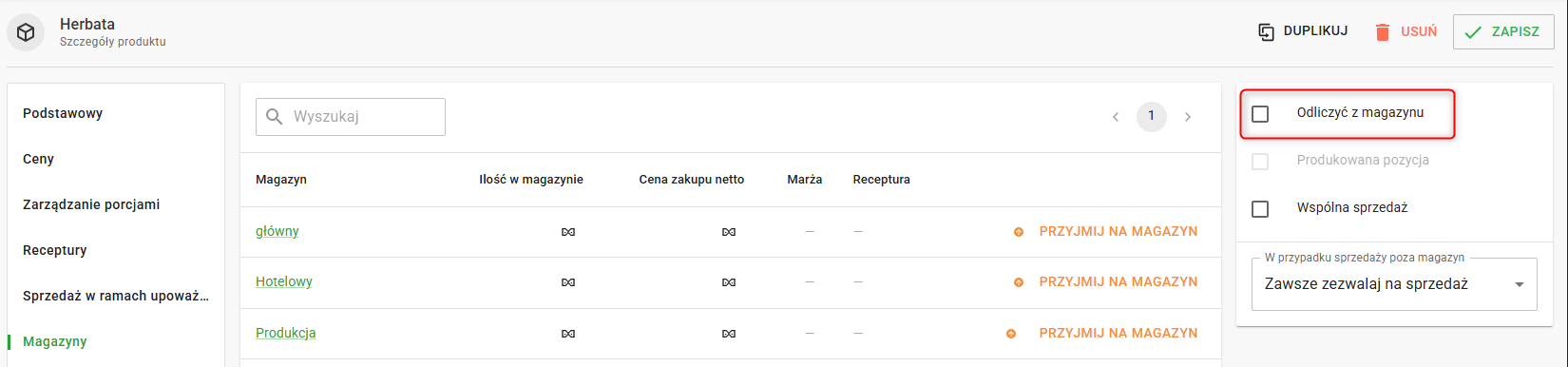Click into the Wyszukaj search field
The width and height of the screenshot is (1568, 367).
point(351,117)
